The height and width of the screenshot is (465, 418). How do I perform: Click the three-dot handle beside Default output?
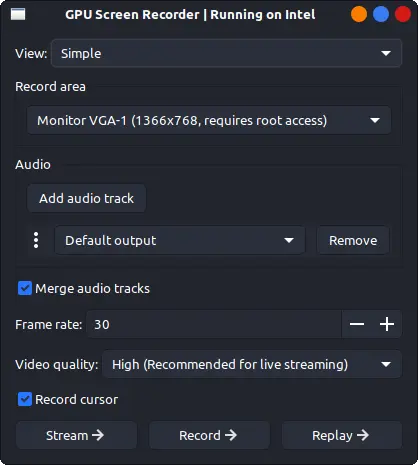coord(36,240)
